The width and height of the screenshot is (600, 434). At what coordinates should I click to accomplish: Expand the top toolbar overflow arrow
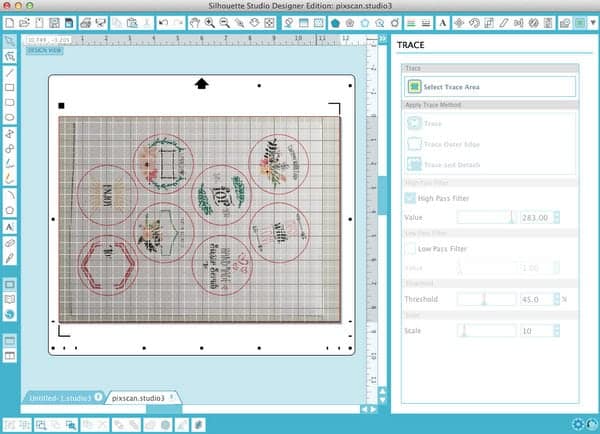click(593, 23)
